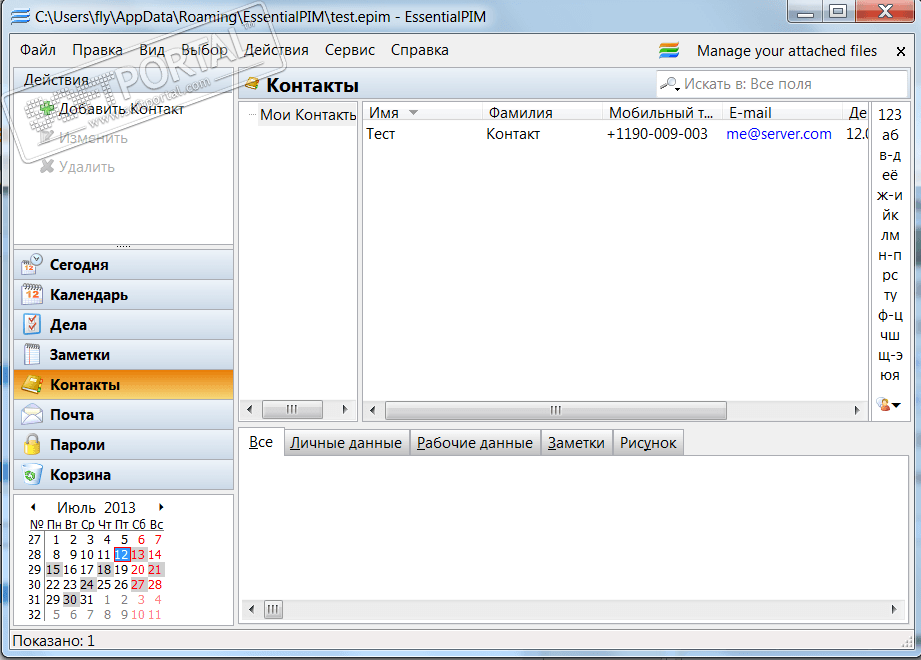The image size is (921, 660).
Task: Open the Выбор menu
Action: tap(204, 50)
